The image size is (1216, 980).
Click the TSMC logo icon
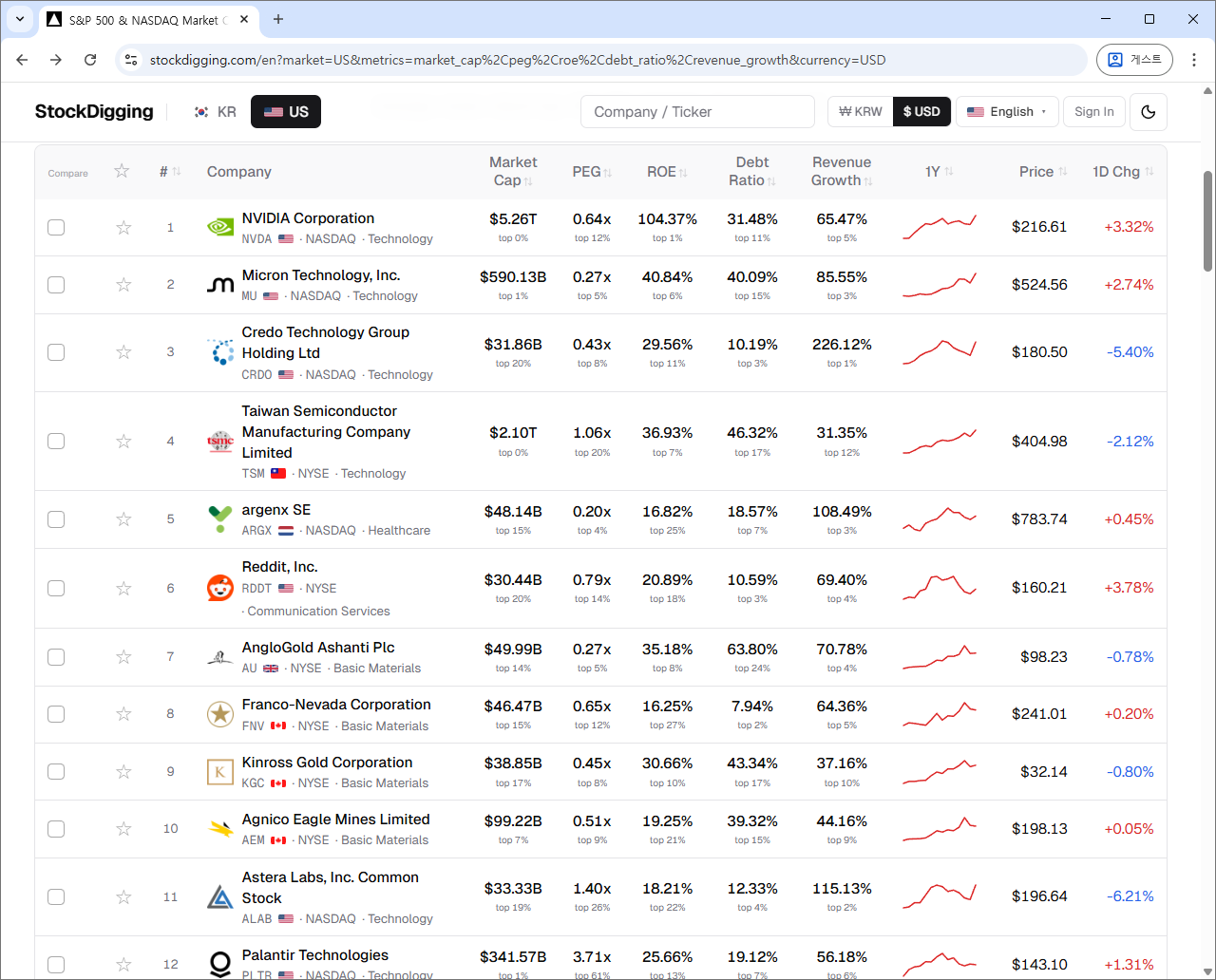(x=220, y=442)
